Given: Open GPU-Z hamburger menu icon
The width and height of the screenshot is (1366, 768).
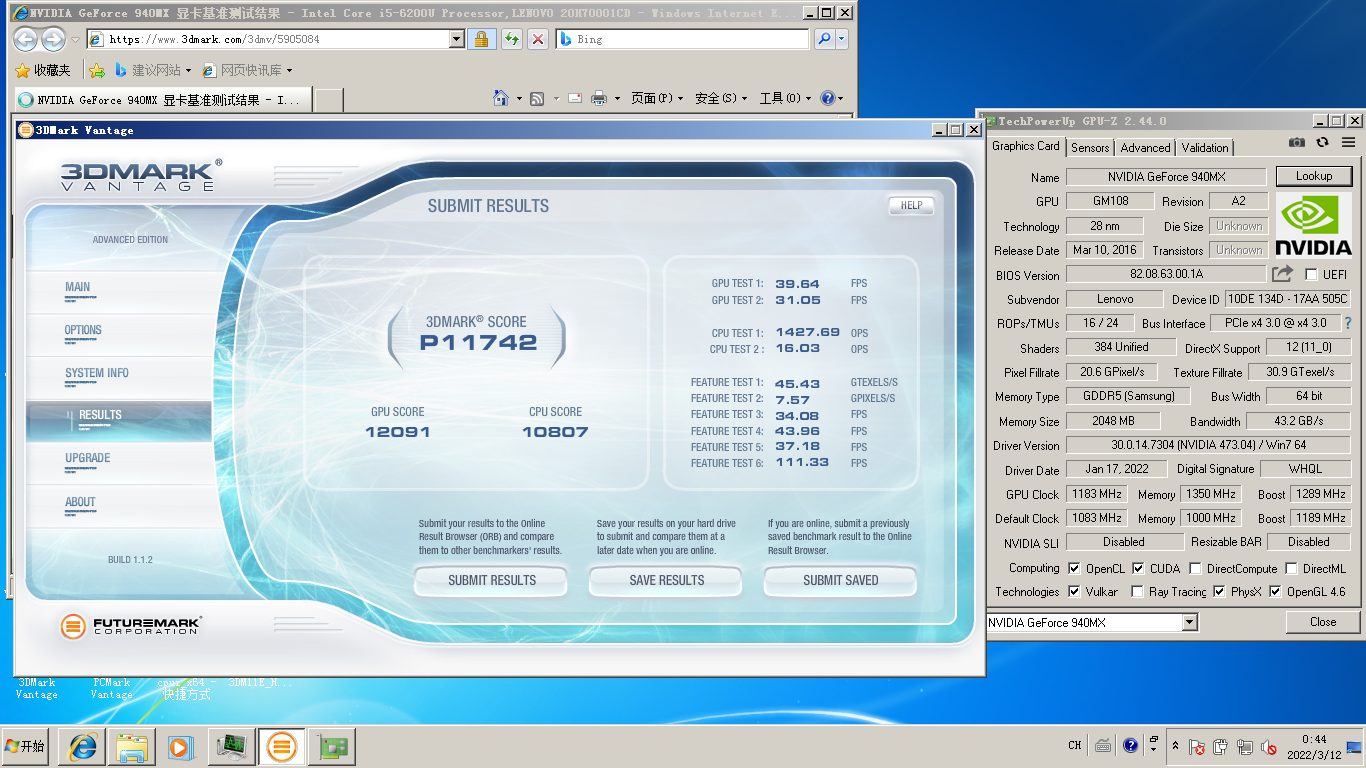Looking at the screenshot, I should [x=1348, y=143].
